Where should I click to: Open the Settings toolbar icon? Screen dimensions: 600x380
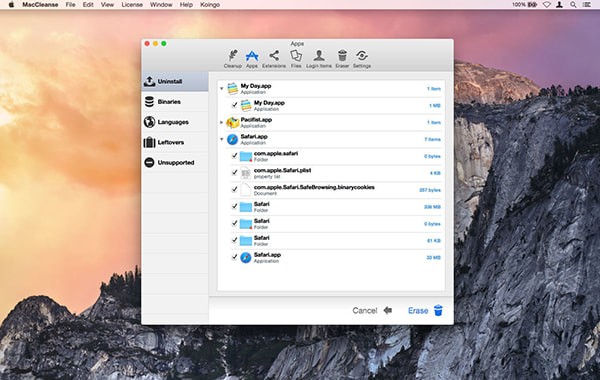(362, 59)
